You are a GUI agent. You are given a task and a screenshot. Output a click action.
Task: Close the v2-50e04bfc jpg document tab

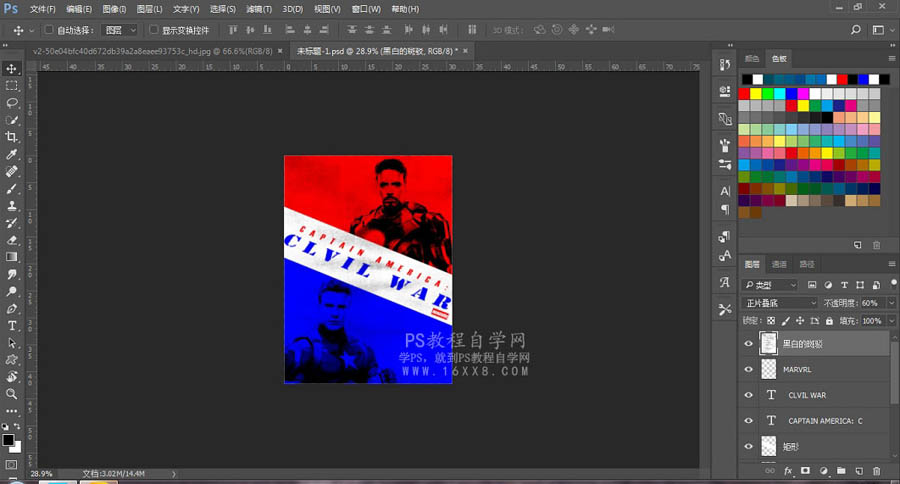point(280,51)
